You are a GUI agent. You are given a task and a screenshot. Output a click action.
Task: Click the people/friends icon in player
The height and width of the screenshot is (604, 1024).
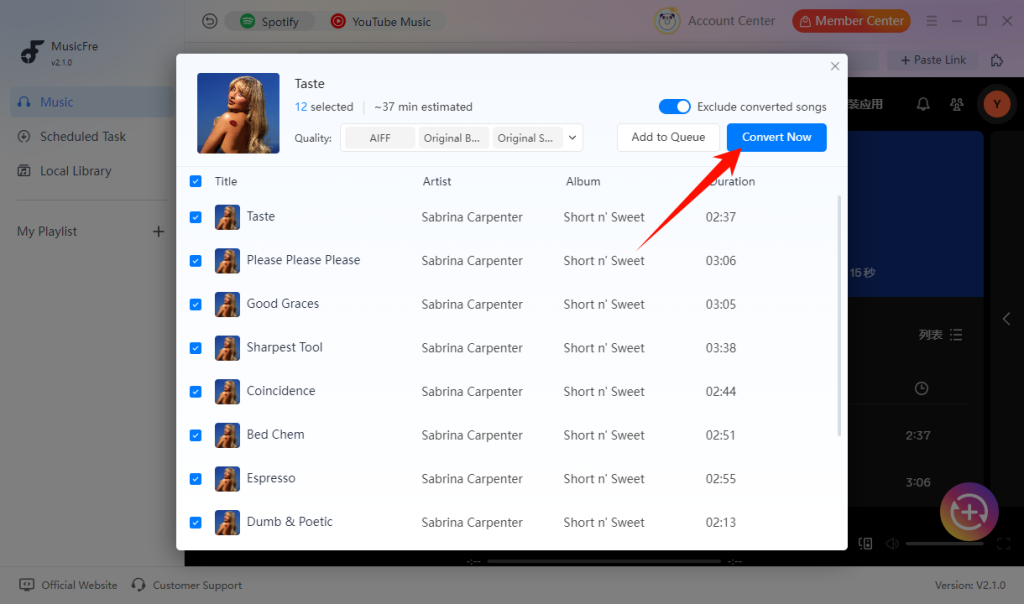[957, 104]
